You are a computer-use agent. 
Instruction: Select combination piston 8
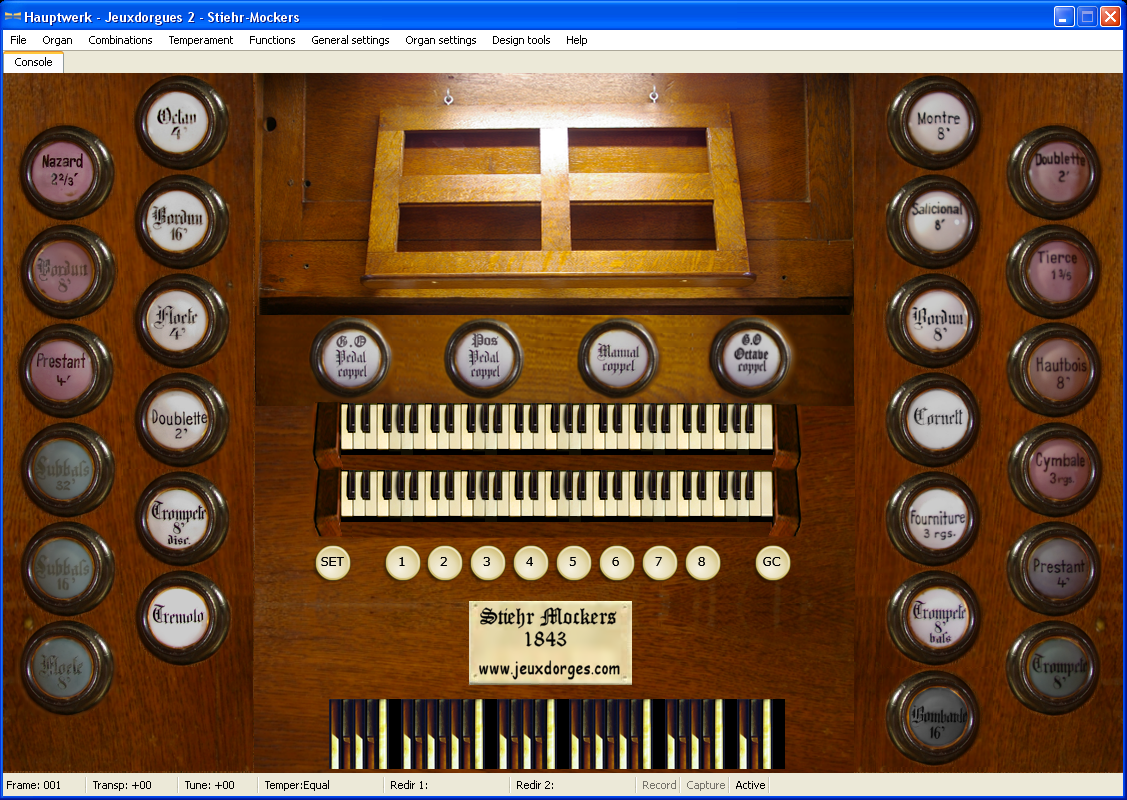702,562
